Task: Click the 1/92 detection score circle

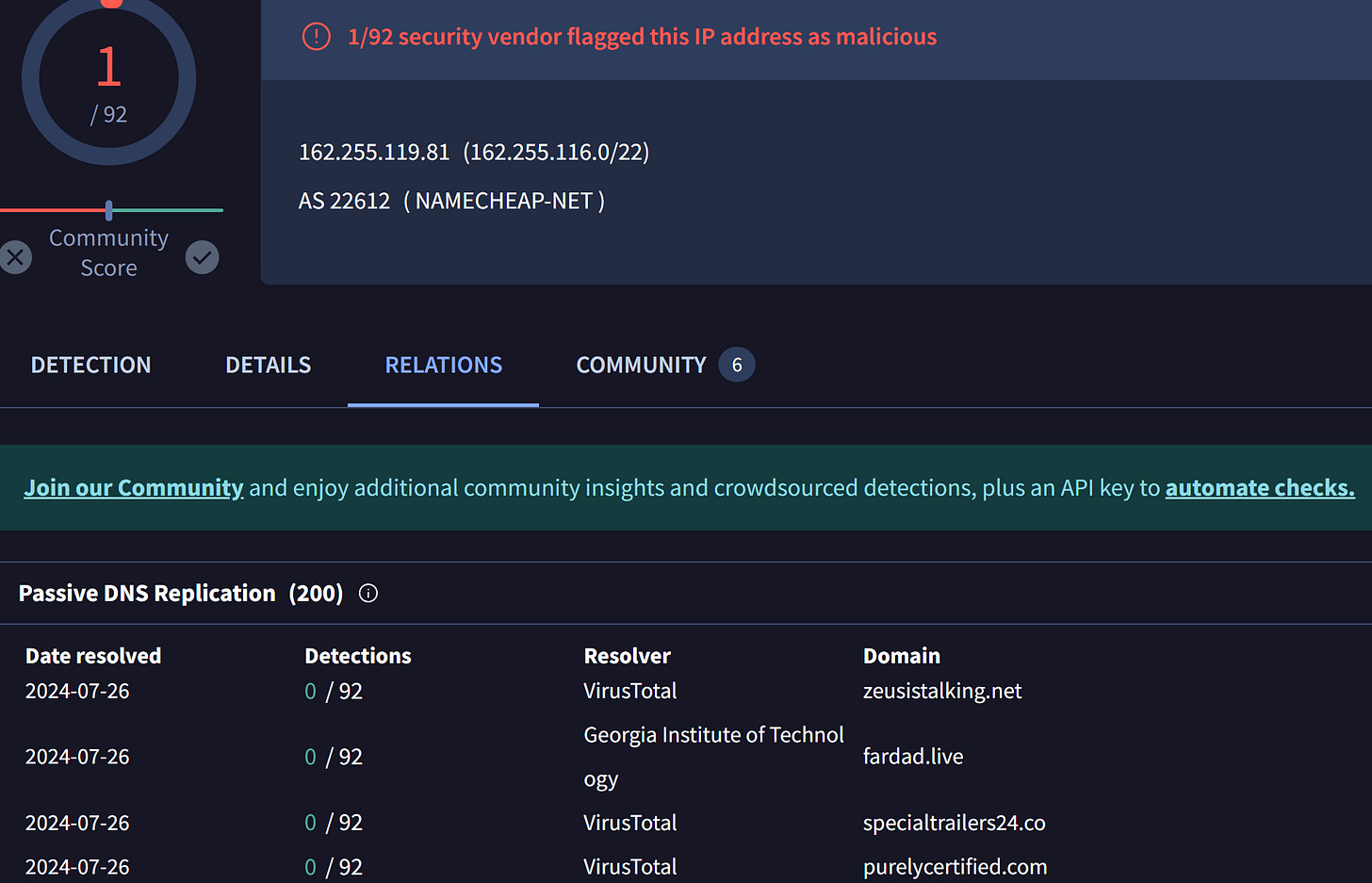Action: pyautogui.click(x=108, y=79)
